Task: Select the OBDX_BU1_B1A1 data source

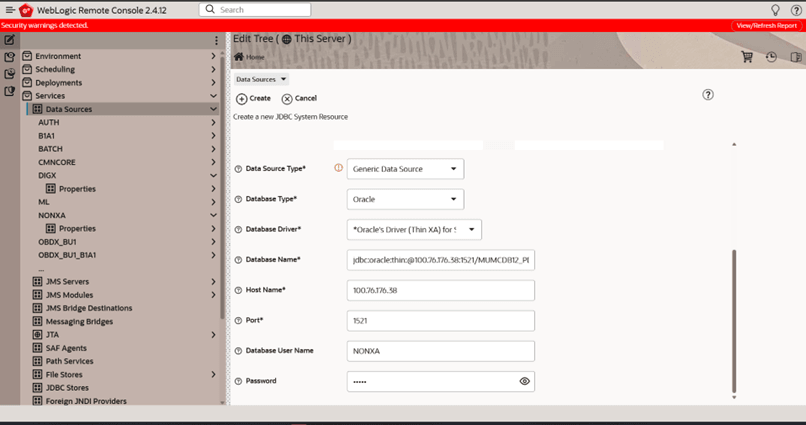Action: [67, 255]
